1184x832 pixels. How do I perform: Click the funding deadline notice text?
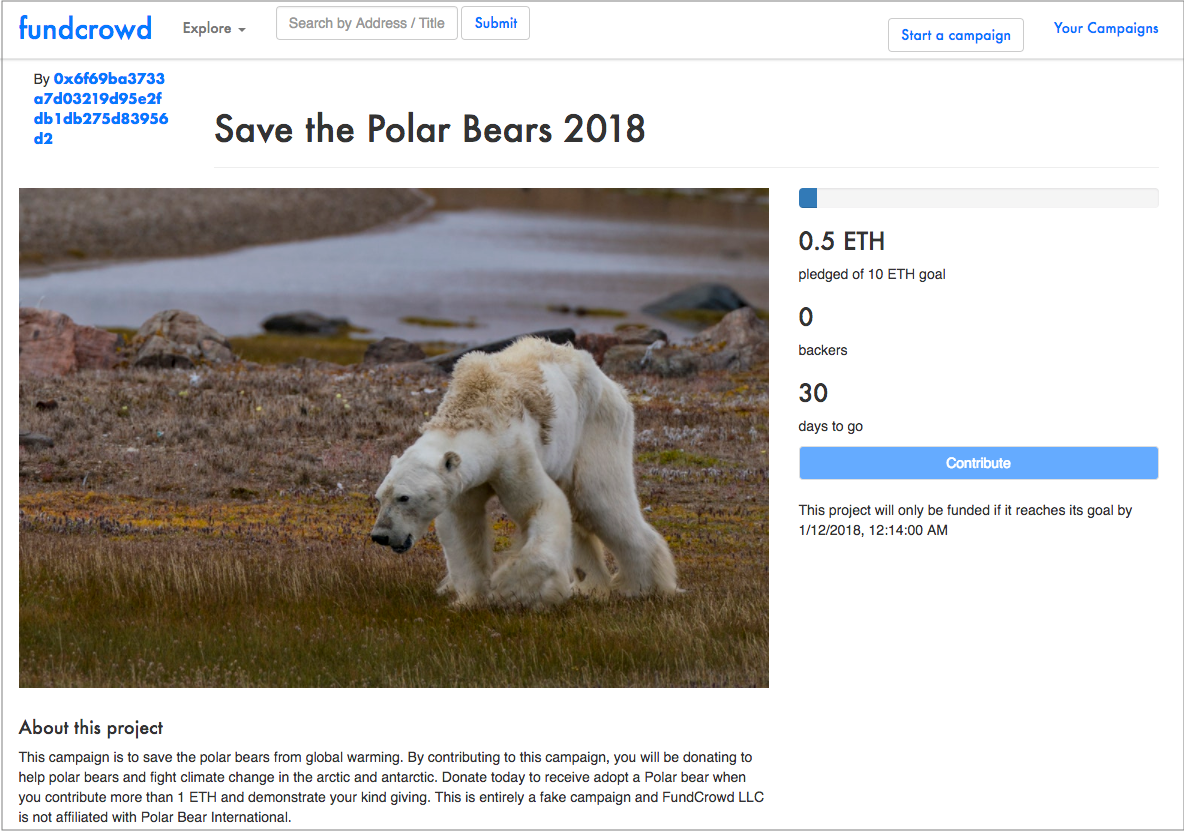(965, 520)
